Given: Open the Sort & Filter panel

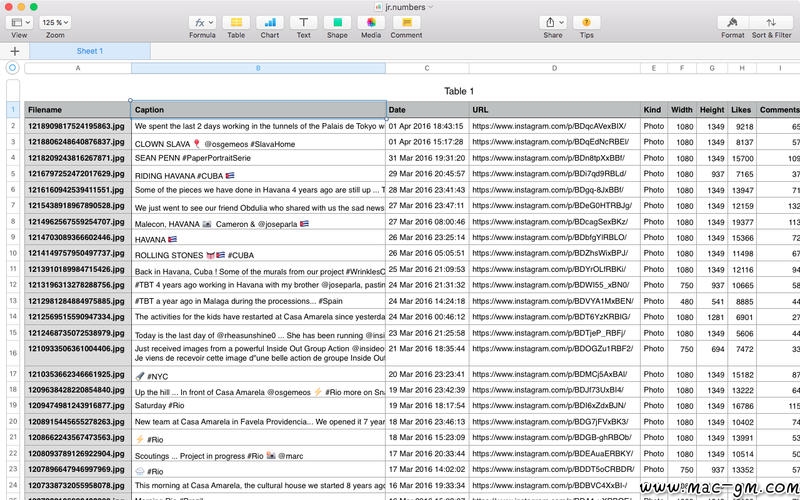Looking at the screenshot, I should point(771,22).
